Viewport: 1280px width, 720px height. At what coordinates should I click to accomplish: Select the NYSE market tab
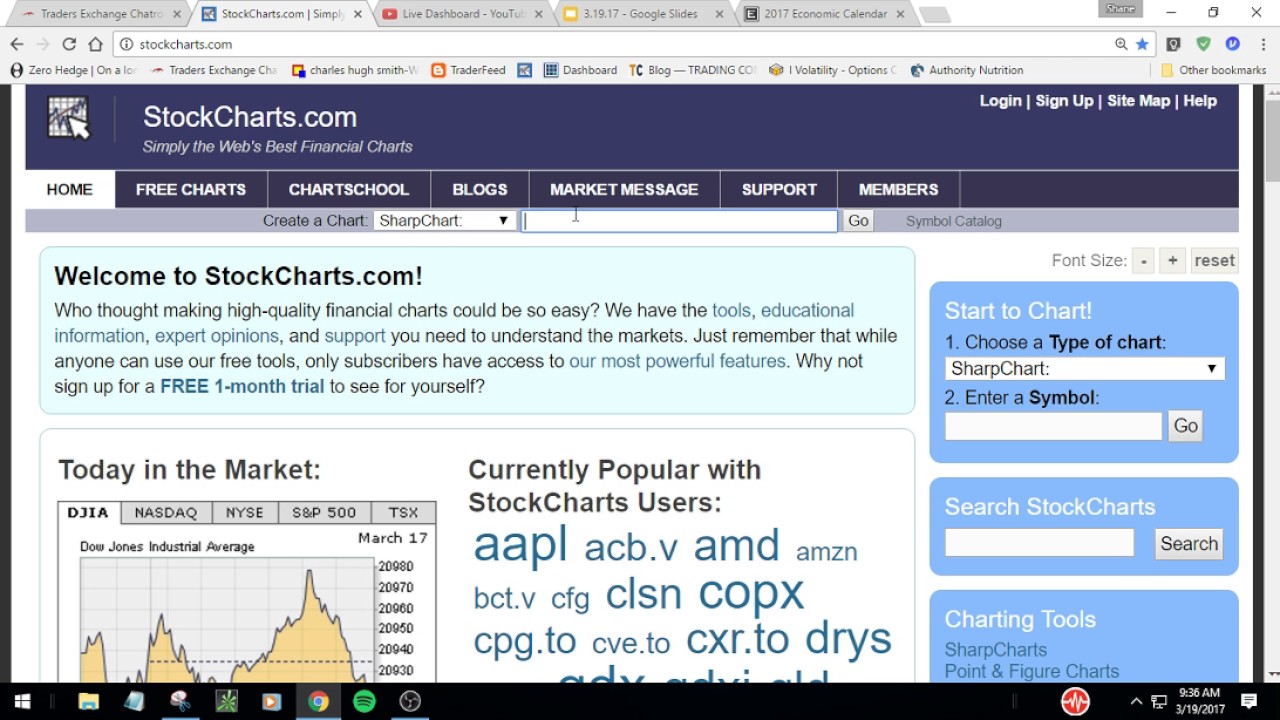click(x=245, y=512)
